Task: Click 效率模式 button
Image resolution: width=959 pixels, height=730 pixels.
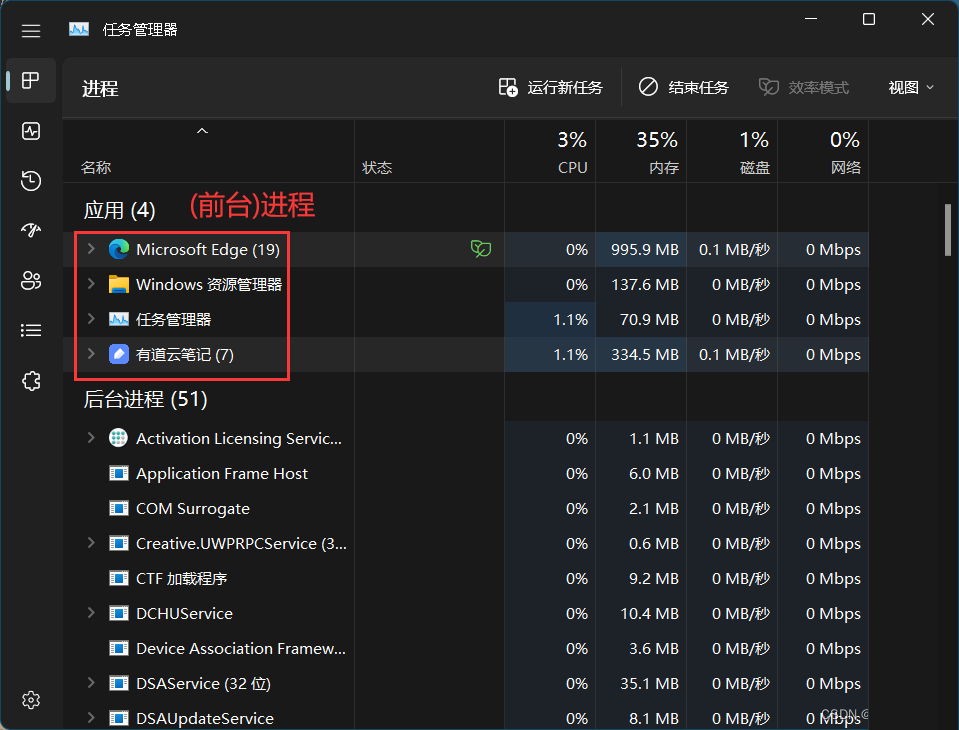Action: click(804, 87)
